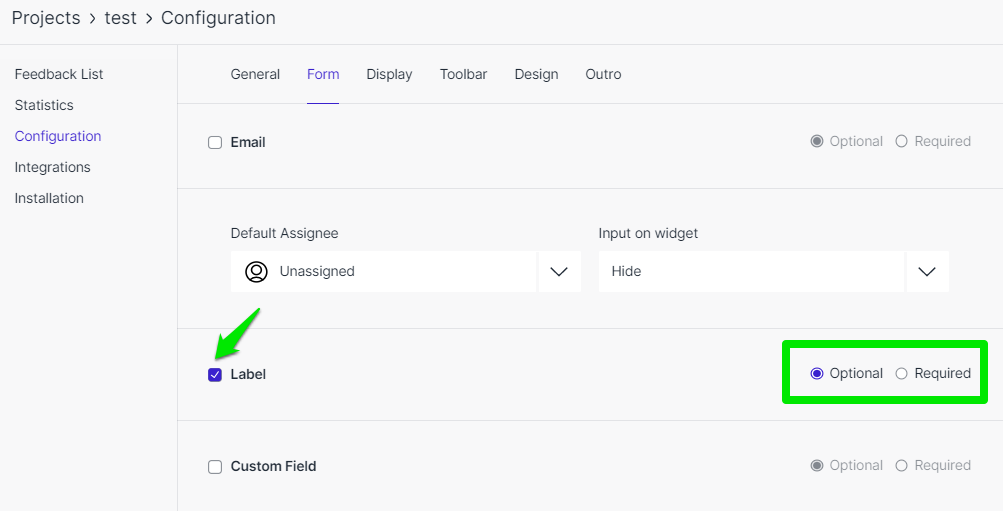Switch to the Display tab
The image size is (1003, 511).
[389, 74]
